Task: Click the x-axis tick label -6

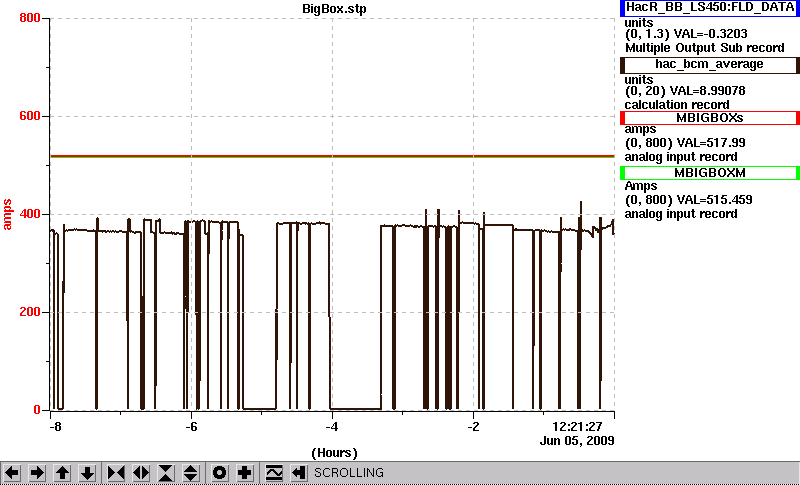Action: coord(191,427)
